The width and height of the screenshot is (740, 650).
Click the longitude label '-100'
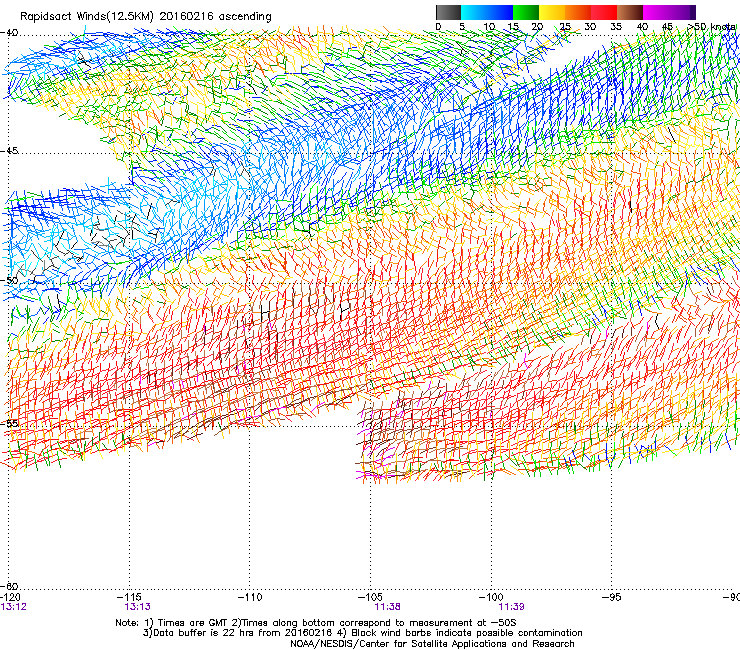point(491,598)
